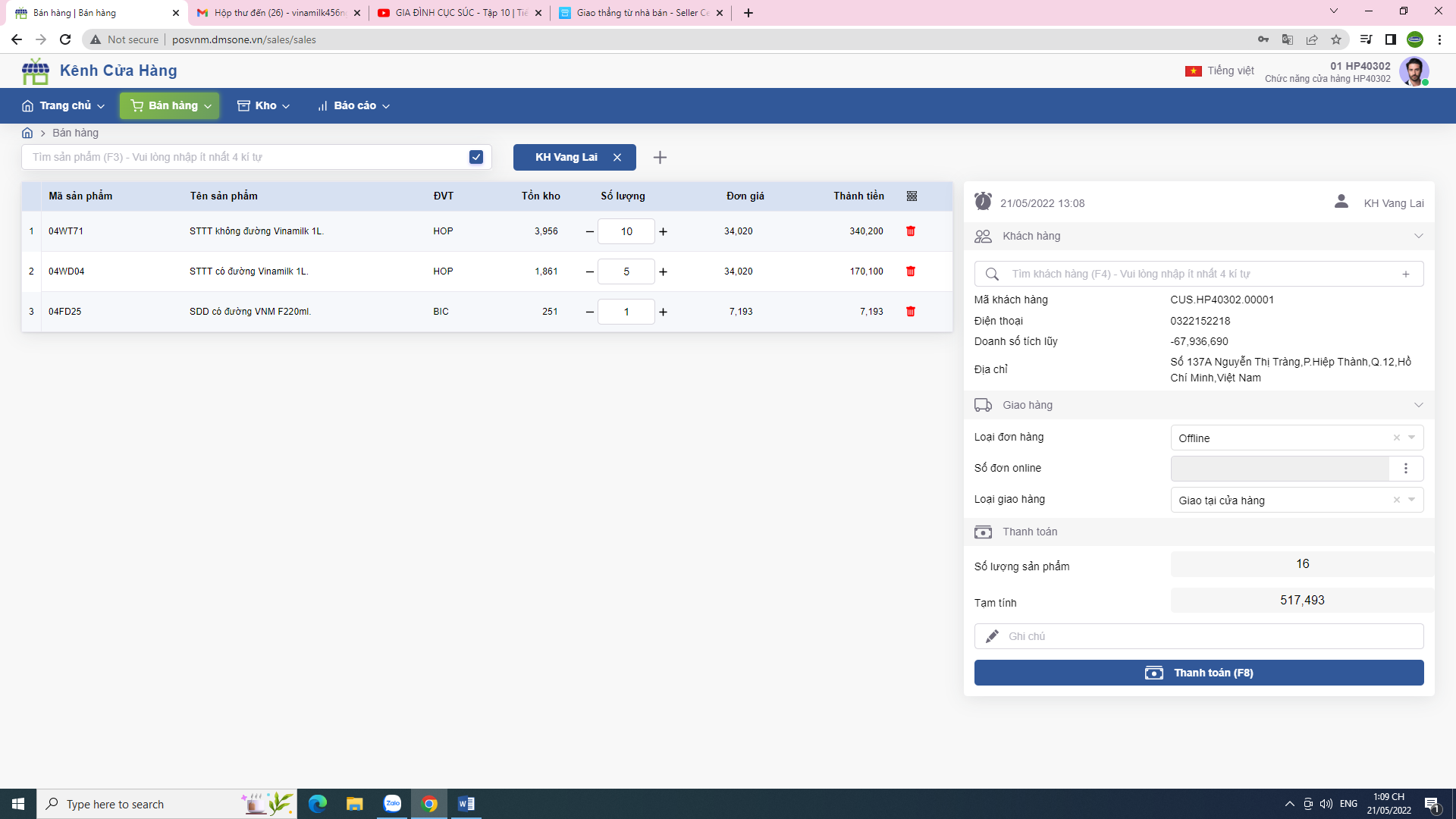Toggle the product search checkbox
Screen dimensions: 1456x819
tap(476, 157)
